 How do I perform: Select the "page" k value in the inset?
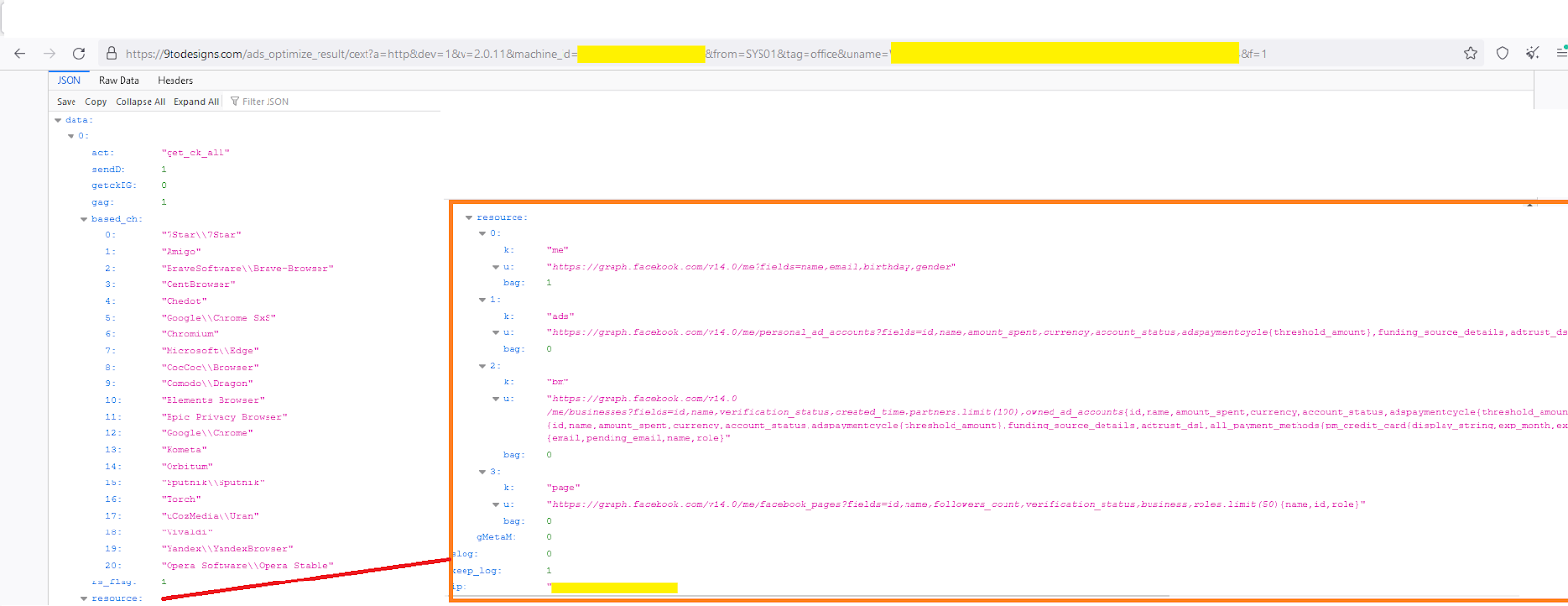tap(563, 487)
